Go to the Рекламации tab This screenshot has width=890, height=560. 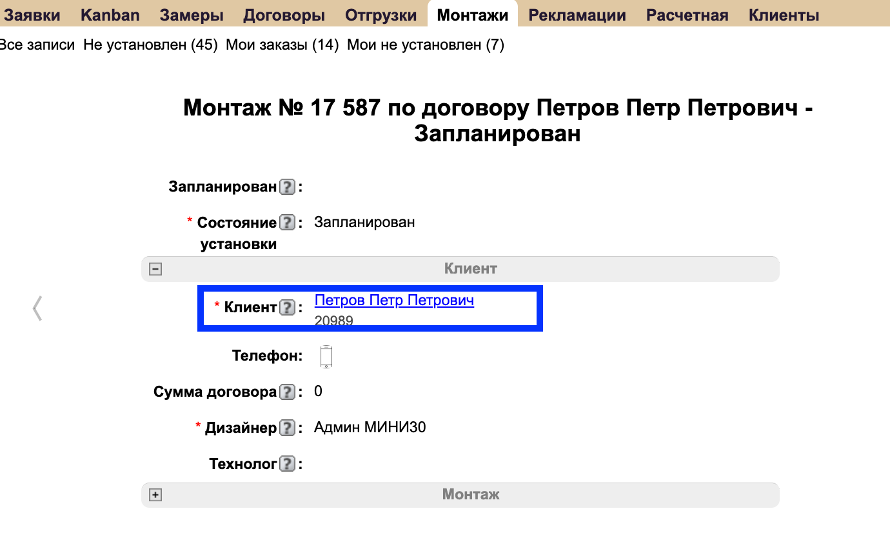point(577,15)
